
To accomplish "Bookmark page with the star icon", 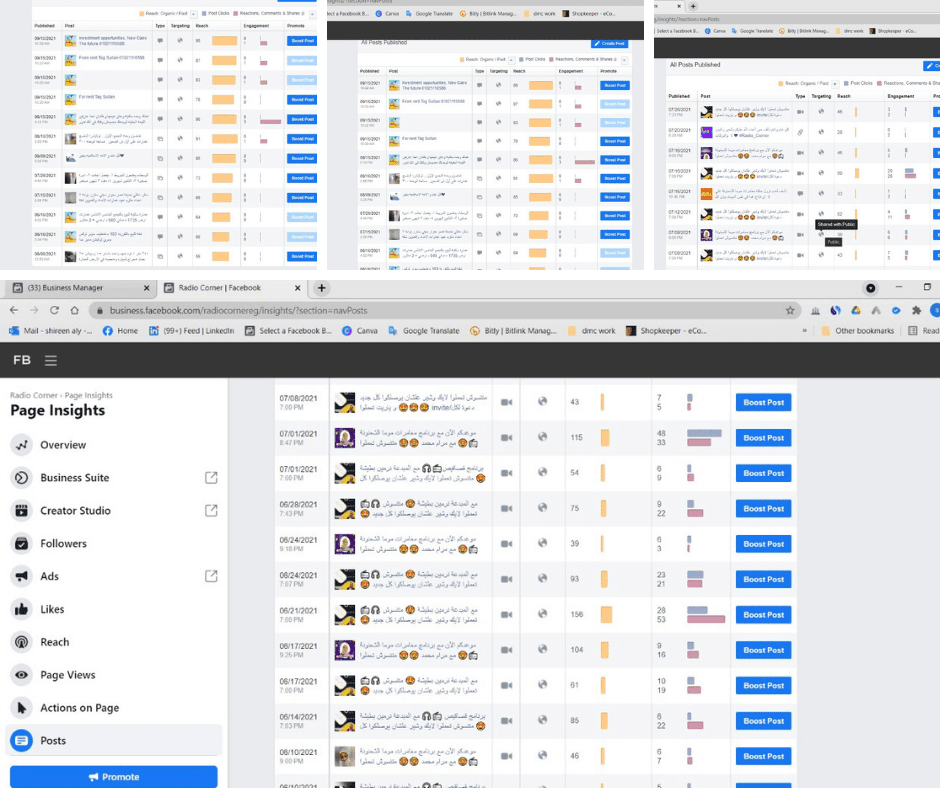I will (x=790, y=310).
